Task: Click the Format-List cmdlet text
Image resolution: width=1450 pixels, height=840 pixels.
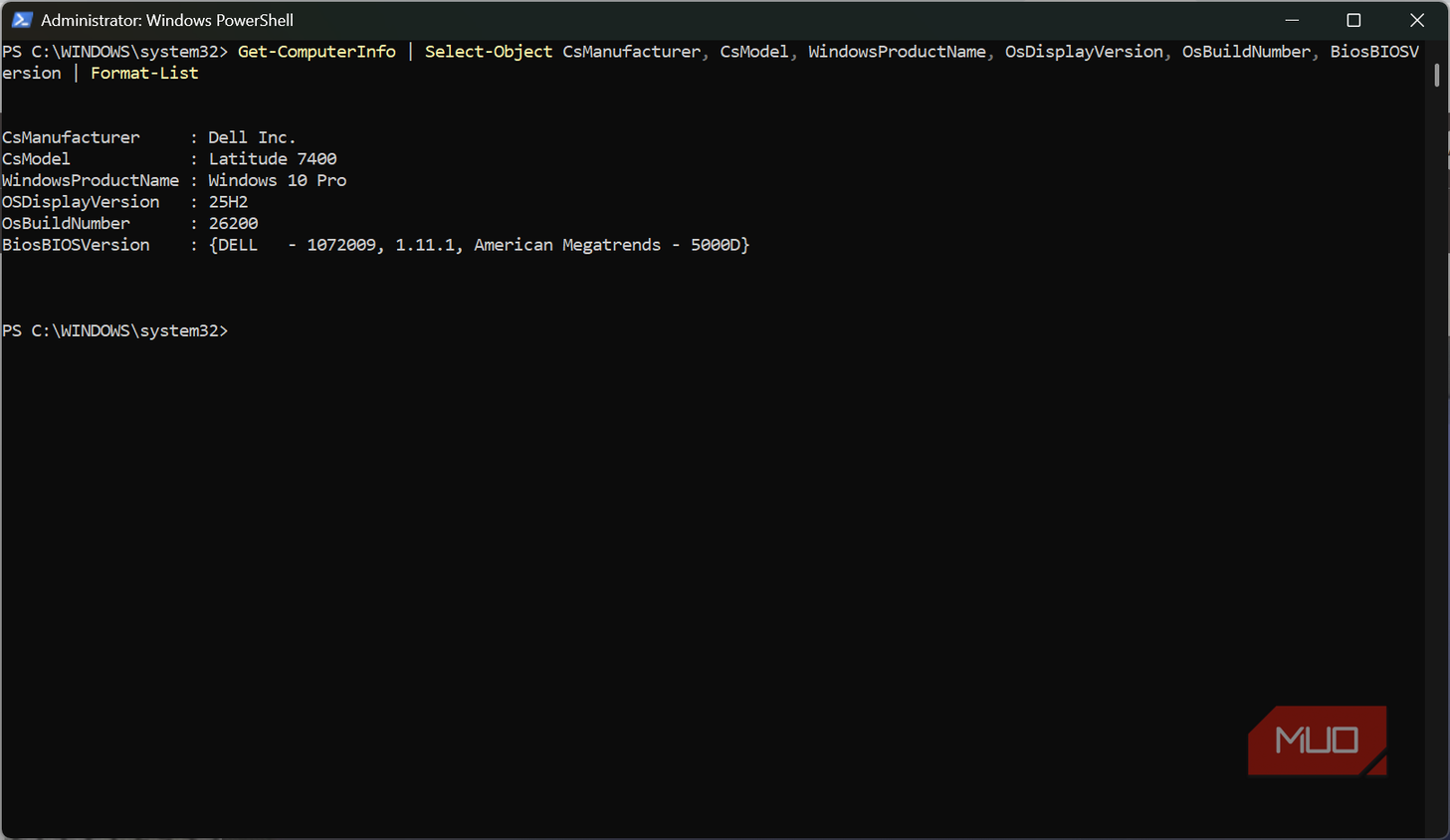Action: pyautogui.click(x=144, y=74)
